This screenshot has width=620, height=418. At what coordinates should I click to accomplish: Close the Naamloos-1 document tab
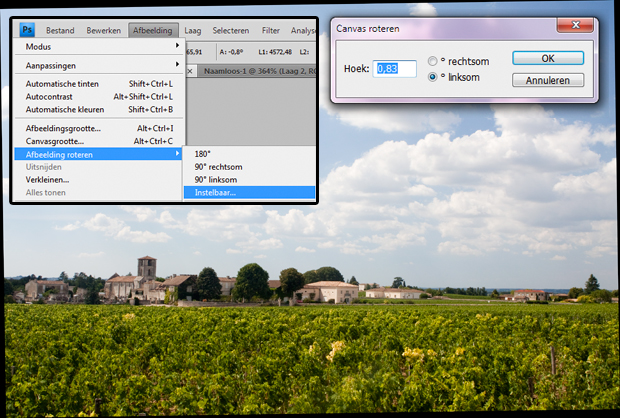(190, 71)
